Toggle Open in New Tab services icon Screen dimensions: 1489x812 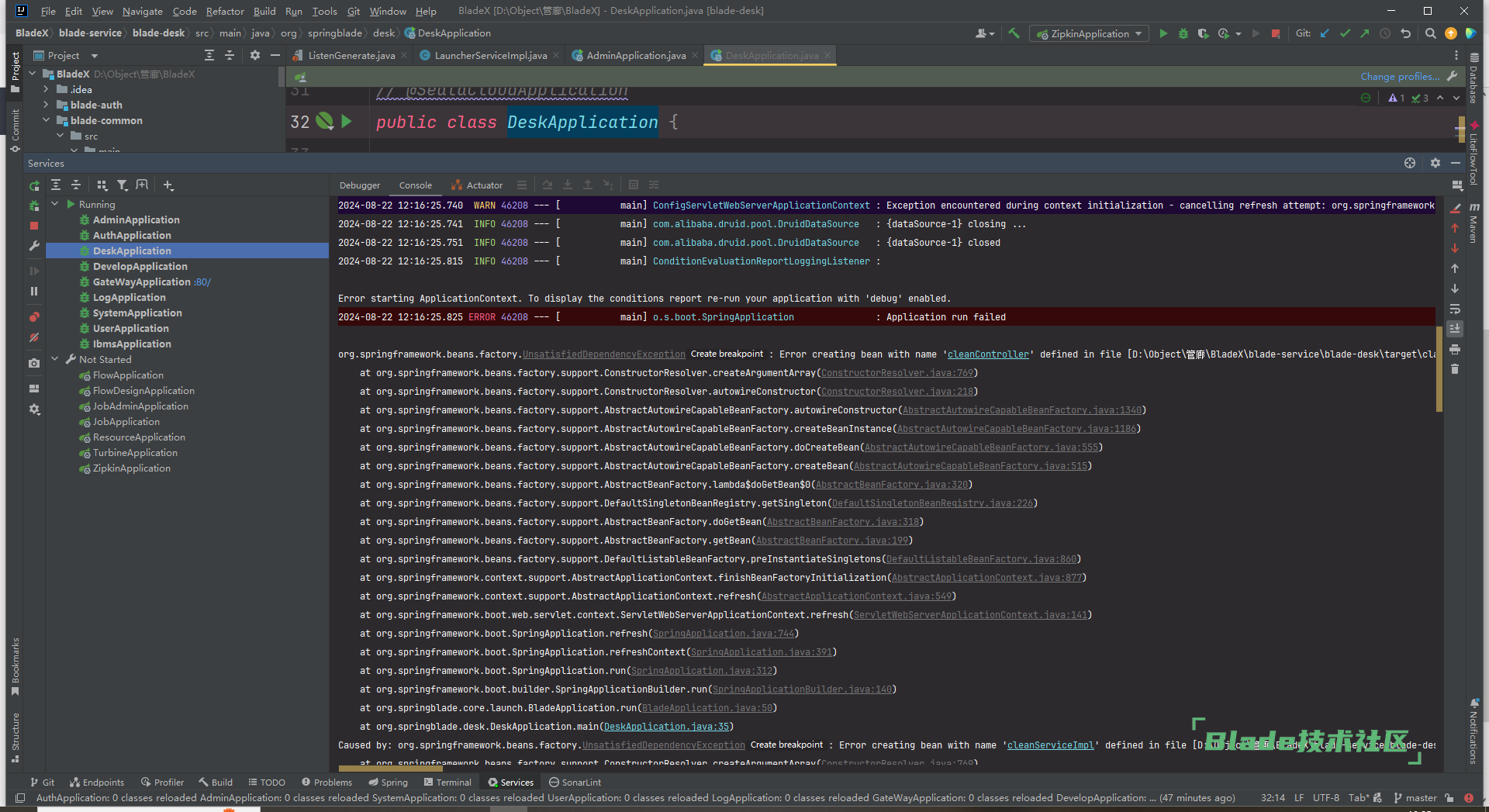click(142, 185)
